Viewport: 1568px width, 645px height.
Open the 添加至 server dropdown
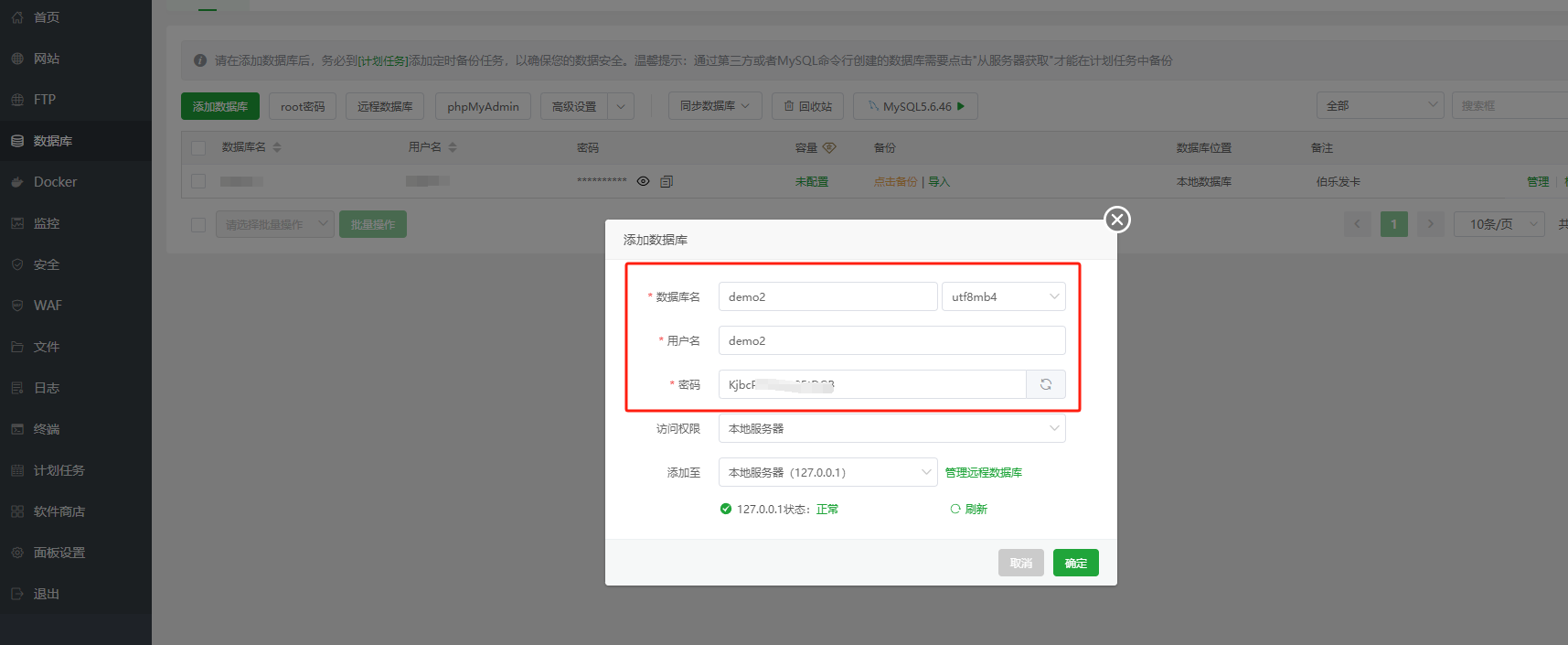pyautogui.click(x=827, y=472)
